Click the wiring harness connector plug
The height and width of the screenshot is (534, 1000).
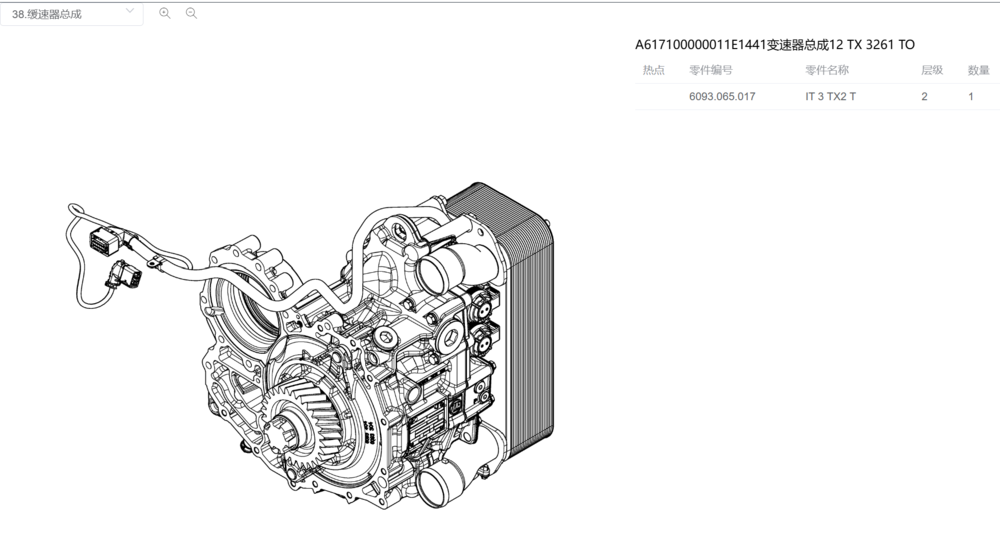click(x=102, y=240)
